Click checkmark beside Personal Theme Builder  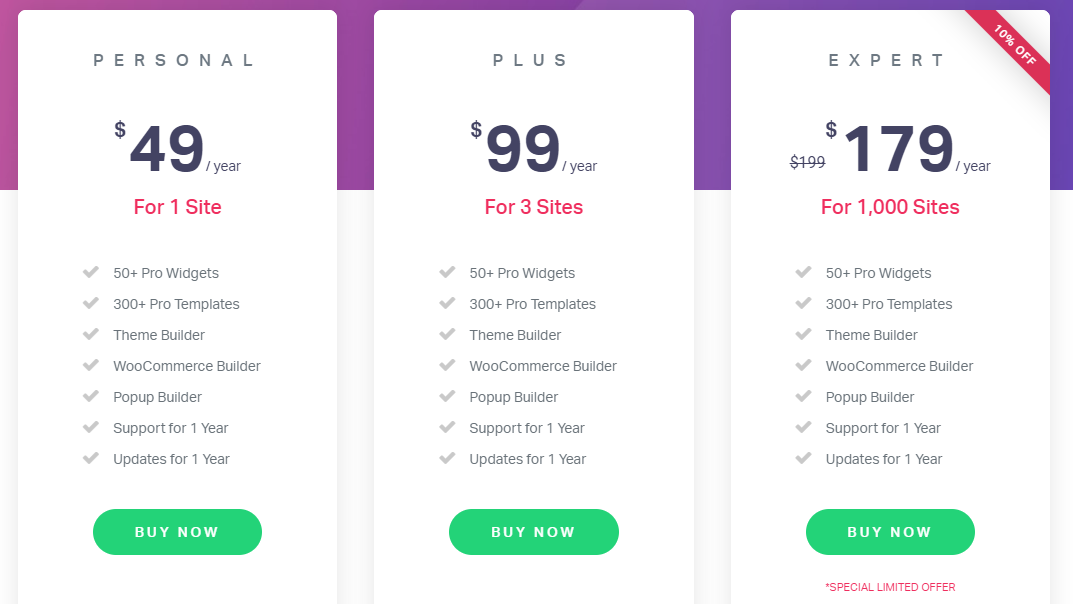coord(91,334)
